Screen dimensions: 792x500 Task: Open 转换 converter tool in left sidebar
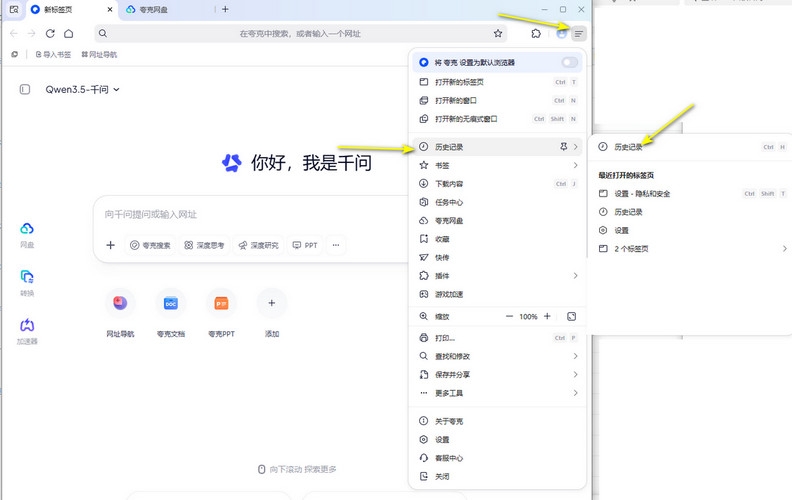(x=27, y=283)
